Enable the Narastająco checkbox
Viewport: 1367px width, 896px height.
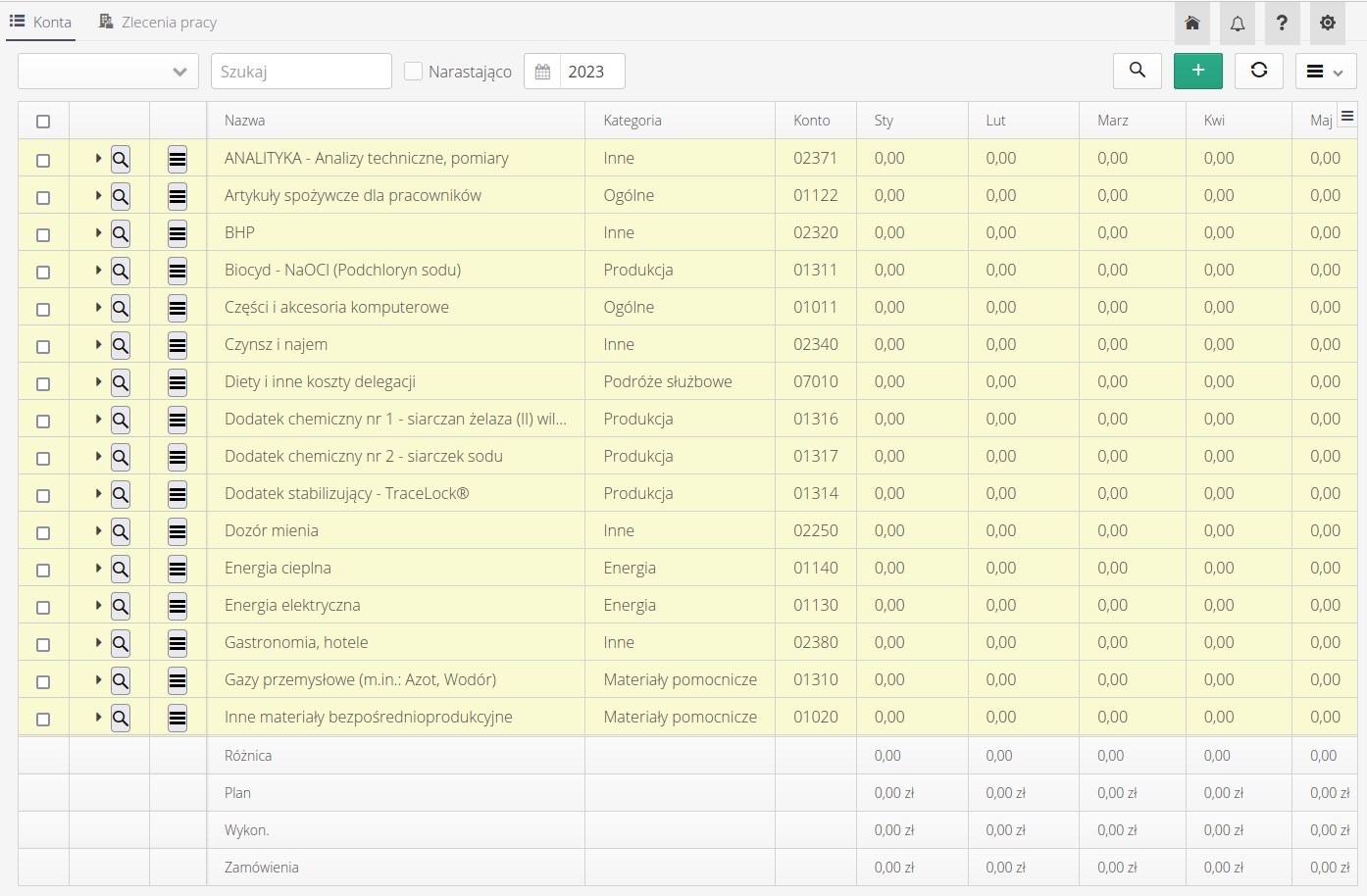(414, 71)
